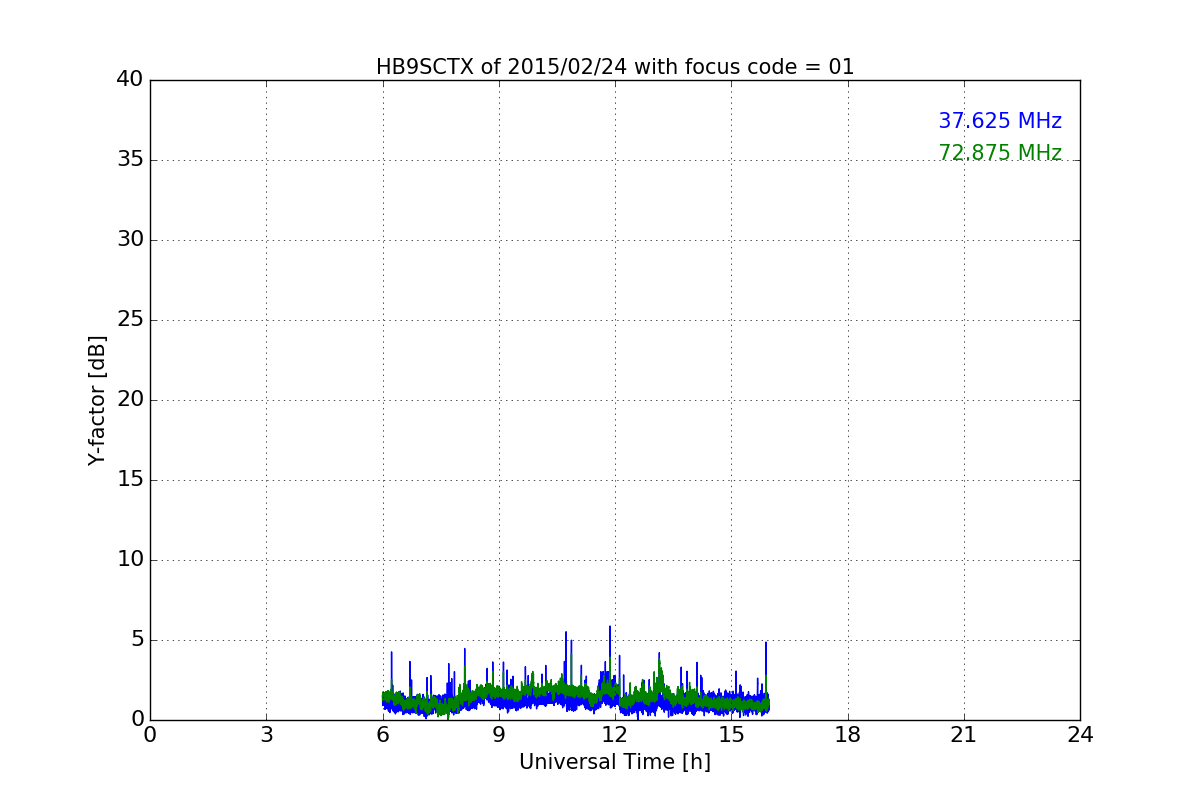1200x800 pixels.
Task: Click the x-axis tick label '18'
Action: click(848, 735)
